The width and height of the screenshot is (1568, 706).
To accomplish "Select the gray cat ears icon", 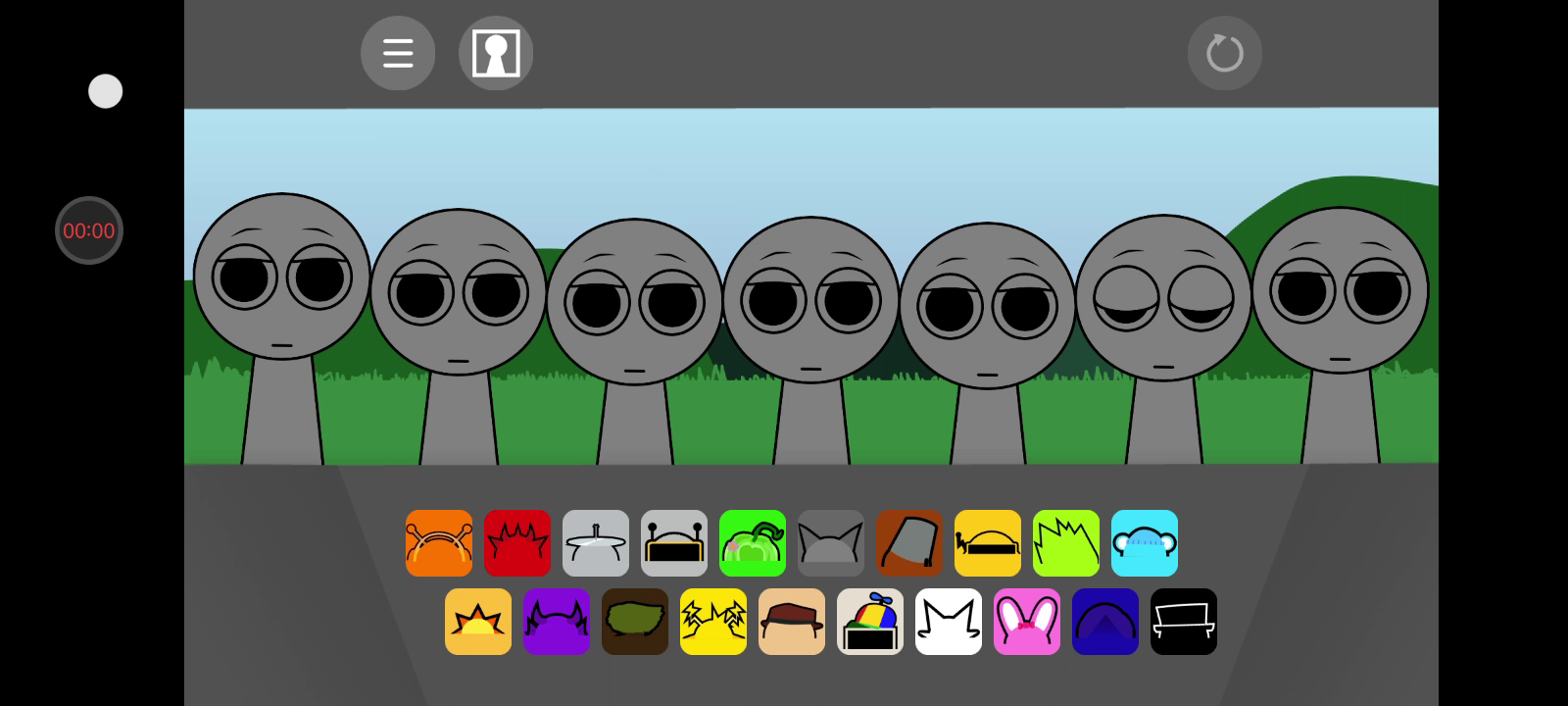I will 831,543.
